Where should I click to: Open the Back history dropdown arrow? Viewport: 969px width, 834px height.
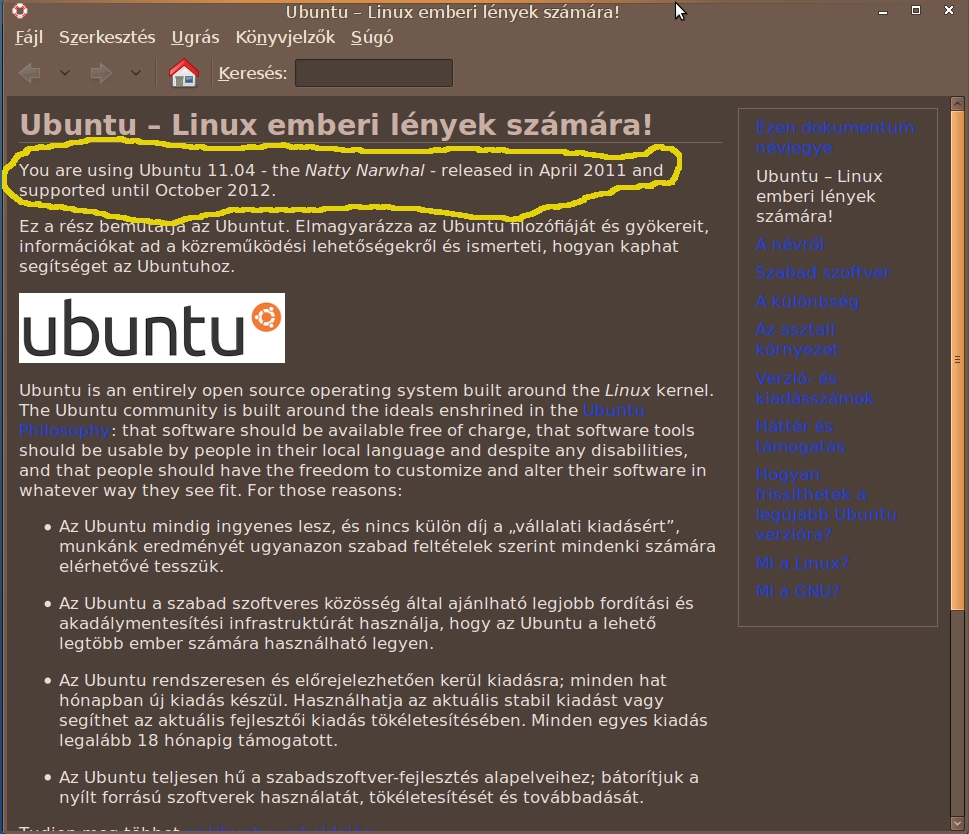[x=65, y=73]
